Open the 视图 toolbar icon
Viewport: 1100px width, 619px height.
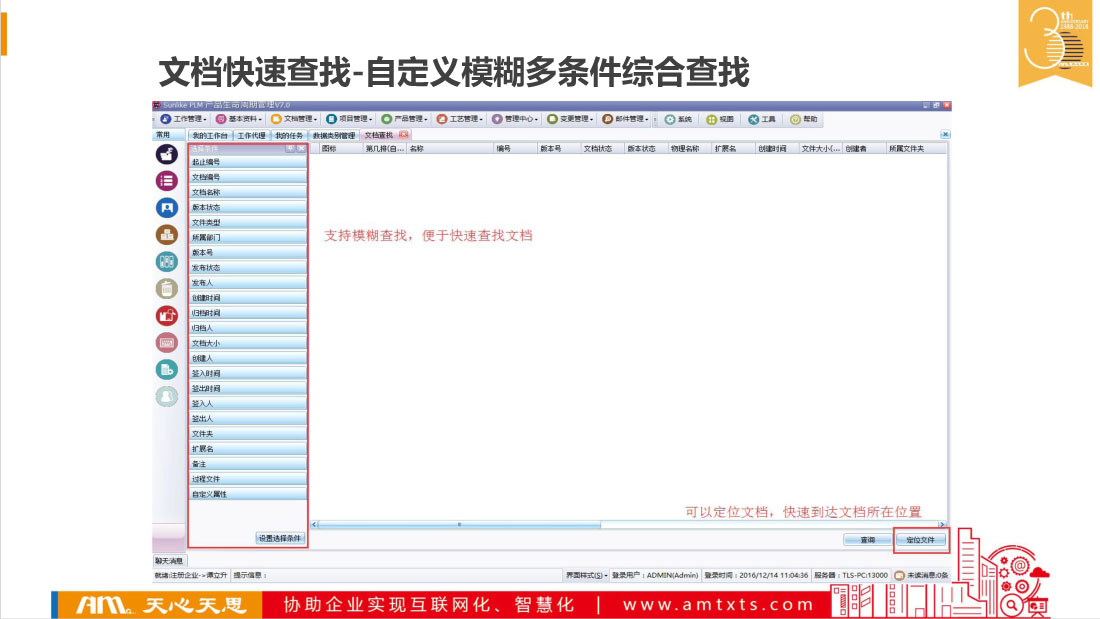[720, 119]
